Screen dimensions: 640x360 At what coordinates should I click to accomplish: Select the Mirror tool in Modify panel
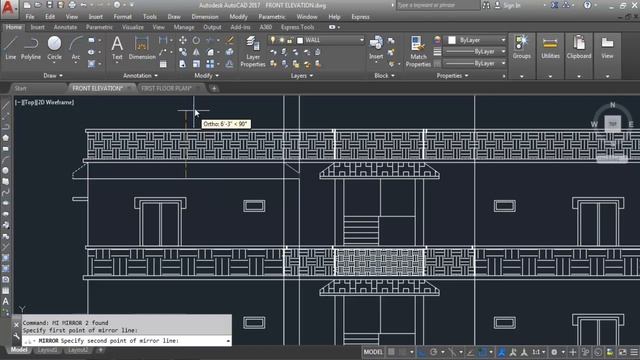196,52
